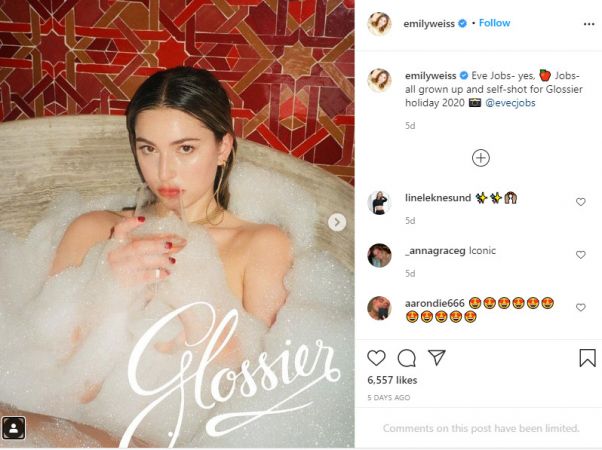Like the Iconic comment by _annagraceg

pyautogui.click(x=580, y=255)
